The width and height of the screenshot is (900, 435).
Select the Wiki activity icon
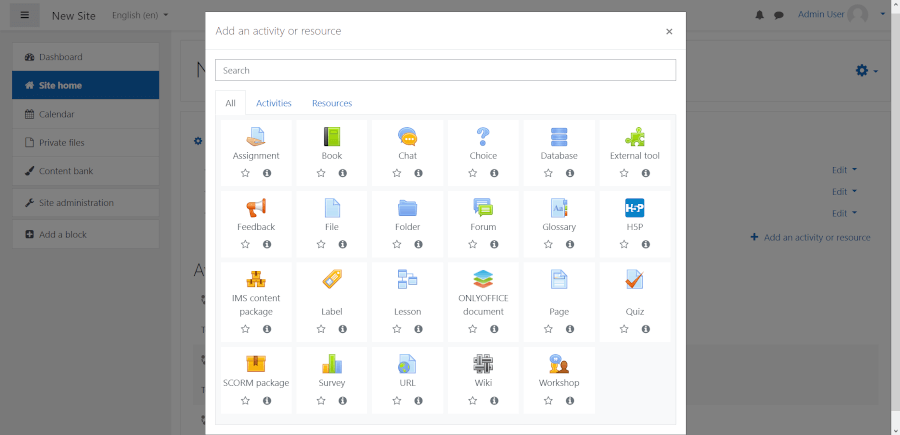point(483,364)
